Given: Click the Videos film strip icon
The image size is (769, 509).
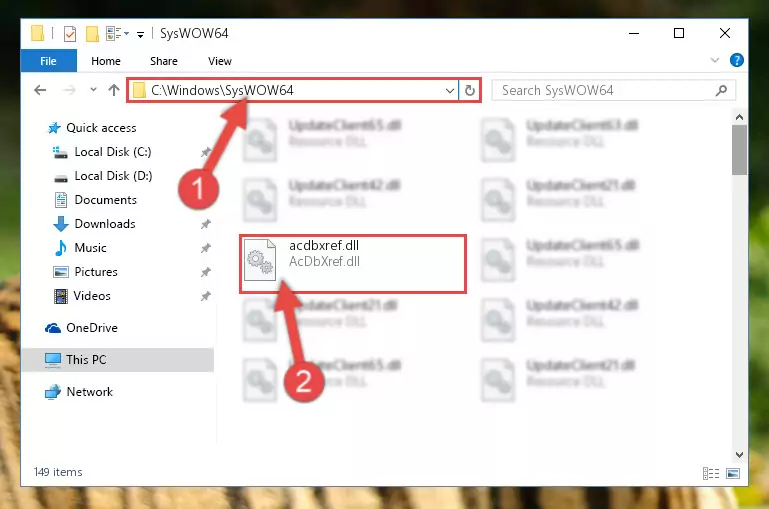Looking at the screenshot, I should [x=61, y=296].
